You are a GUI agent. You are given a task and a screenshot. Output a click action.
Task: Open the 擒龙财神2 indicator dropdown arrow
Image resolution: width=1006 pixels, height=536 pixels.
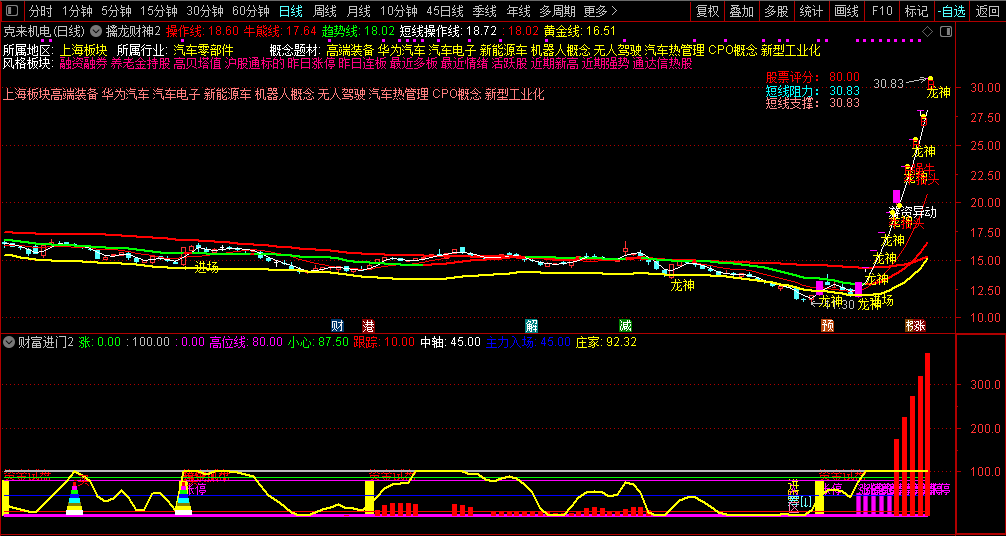(96, 31)
